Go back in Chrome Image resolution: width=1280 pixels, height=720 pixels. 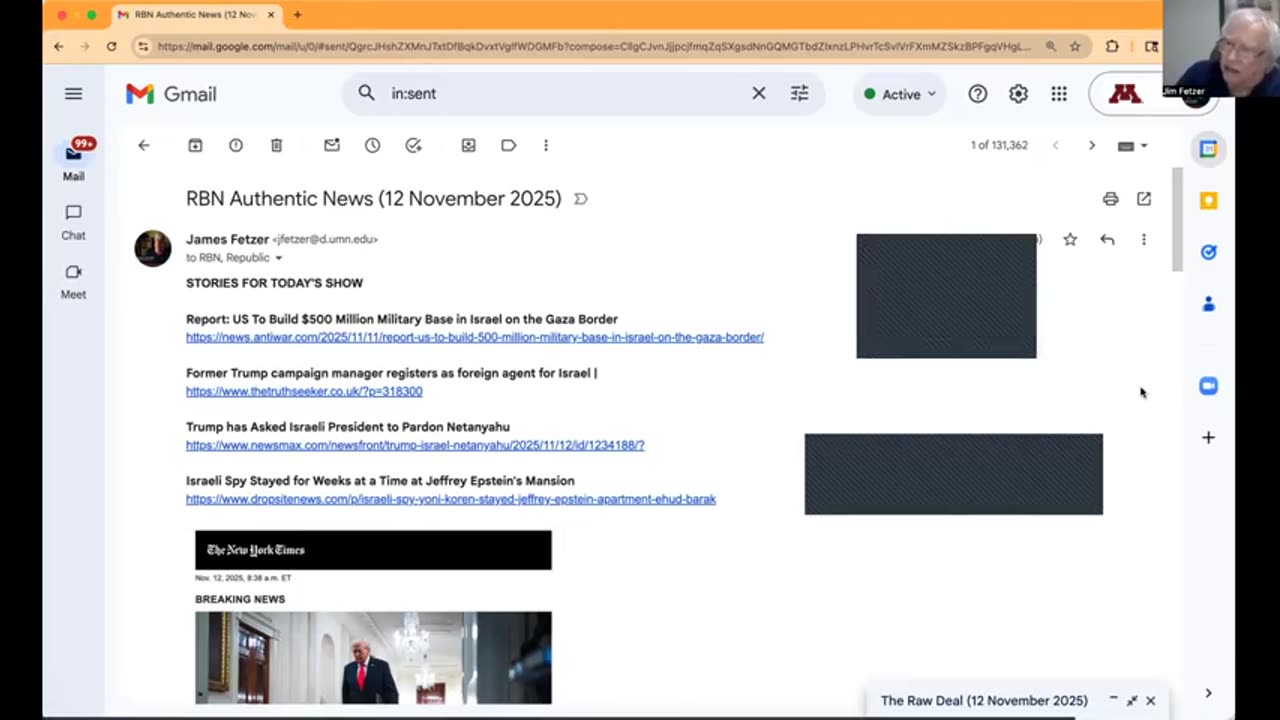[59, 46]
